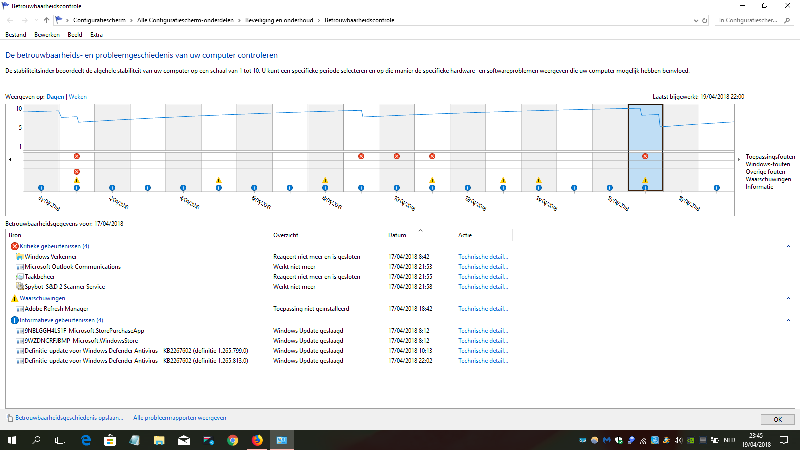Click Betrouwbaarheidsgeschiedenis opslaan link
800x450 pixels.
[x=69, y=418]
